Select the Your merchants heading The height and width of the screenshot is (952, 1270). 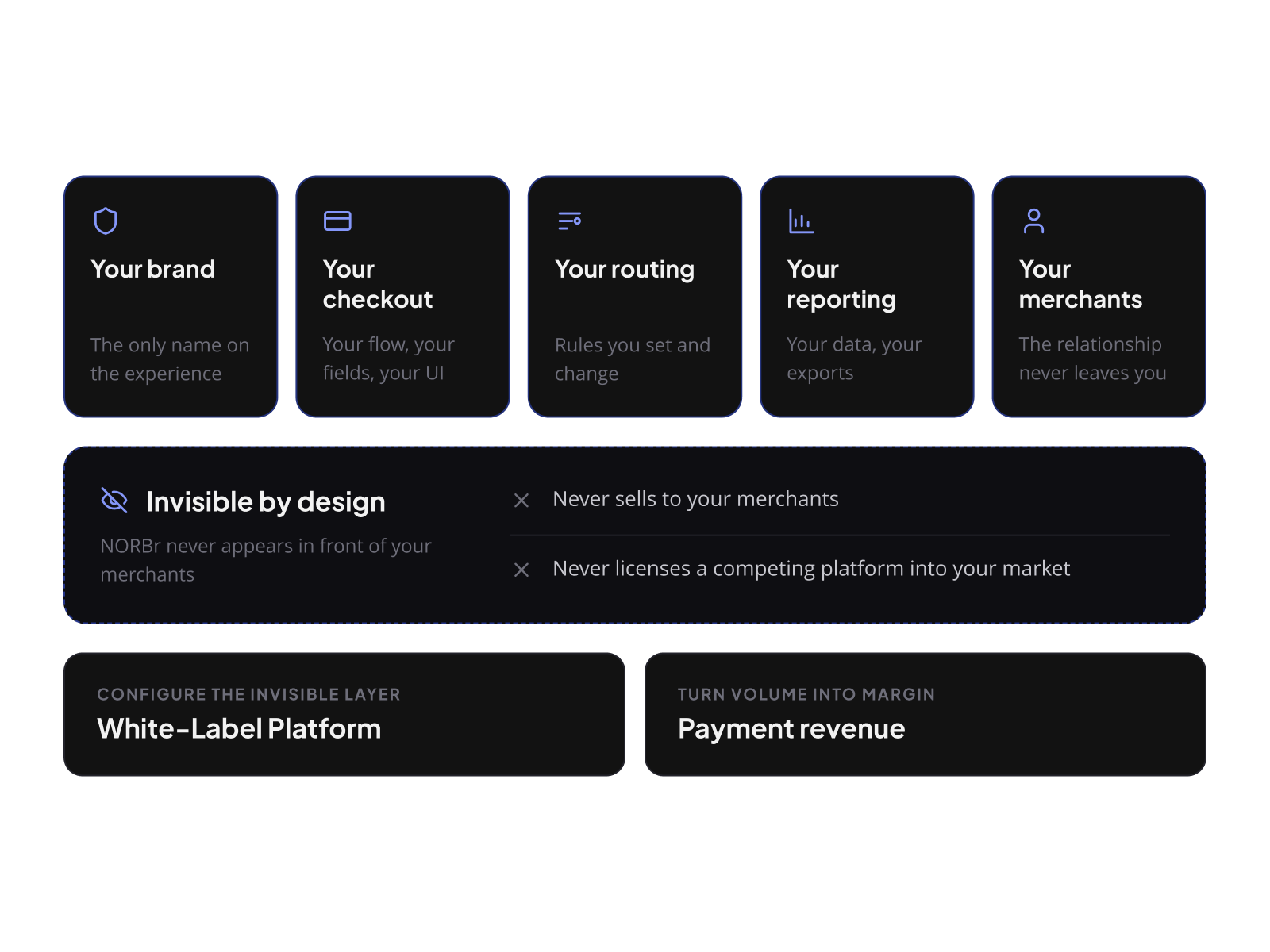click(1080, 284)
